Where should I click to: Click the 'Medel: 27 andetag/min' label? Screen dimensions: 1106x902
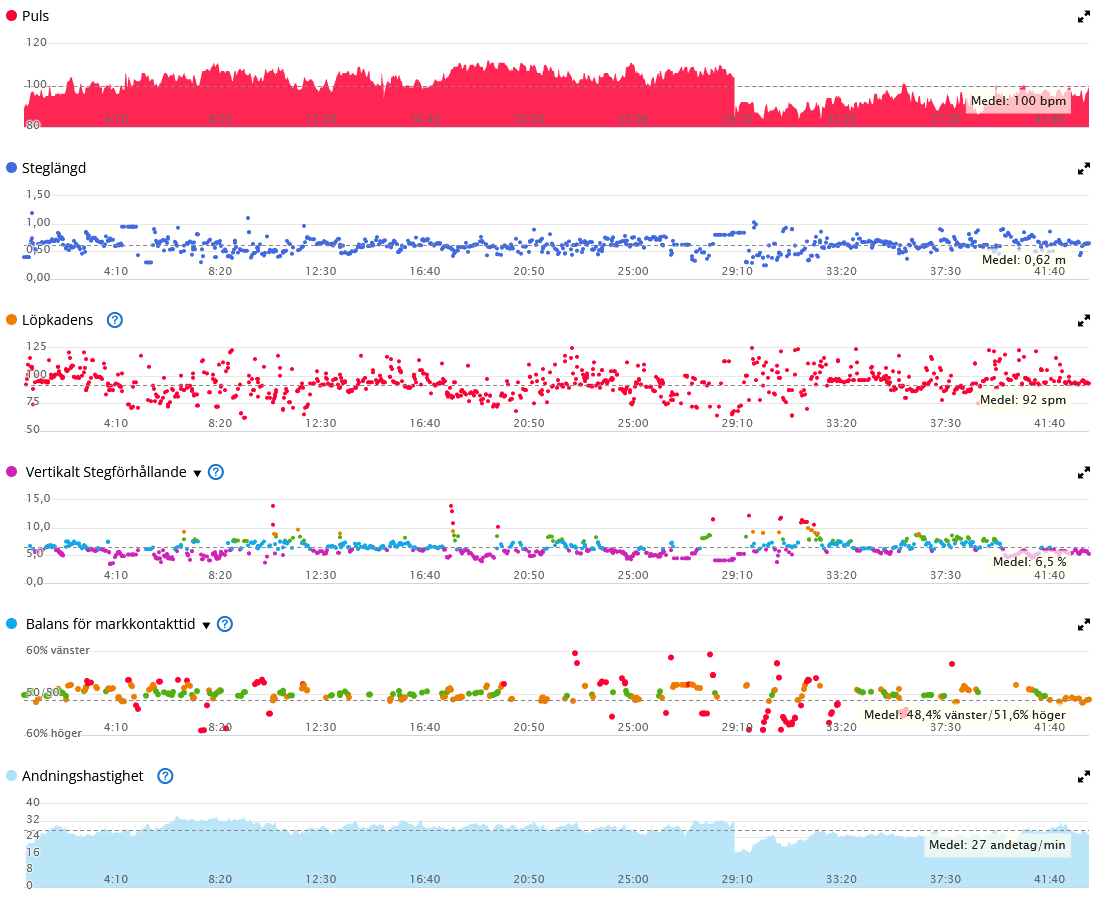pos(997,845)
